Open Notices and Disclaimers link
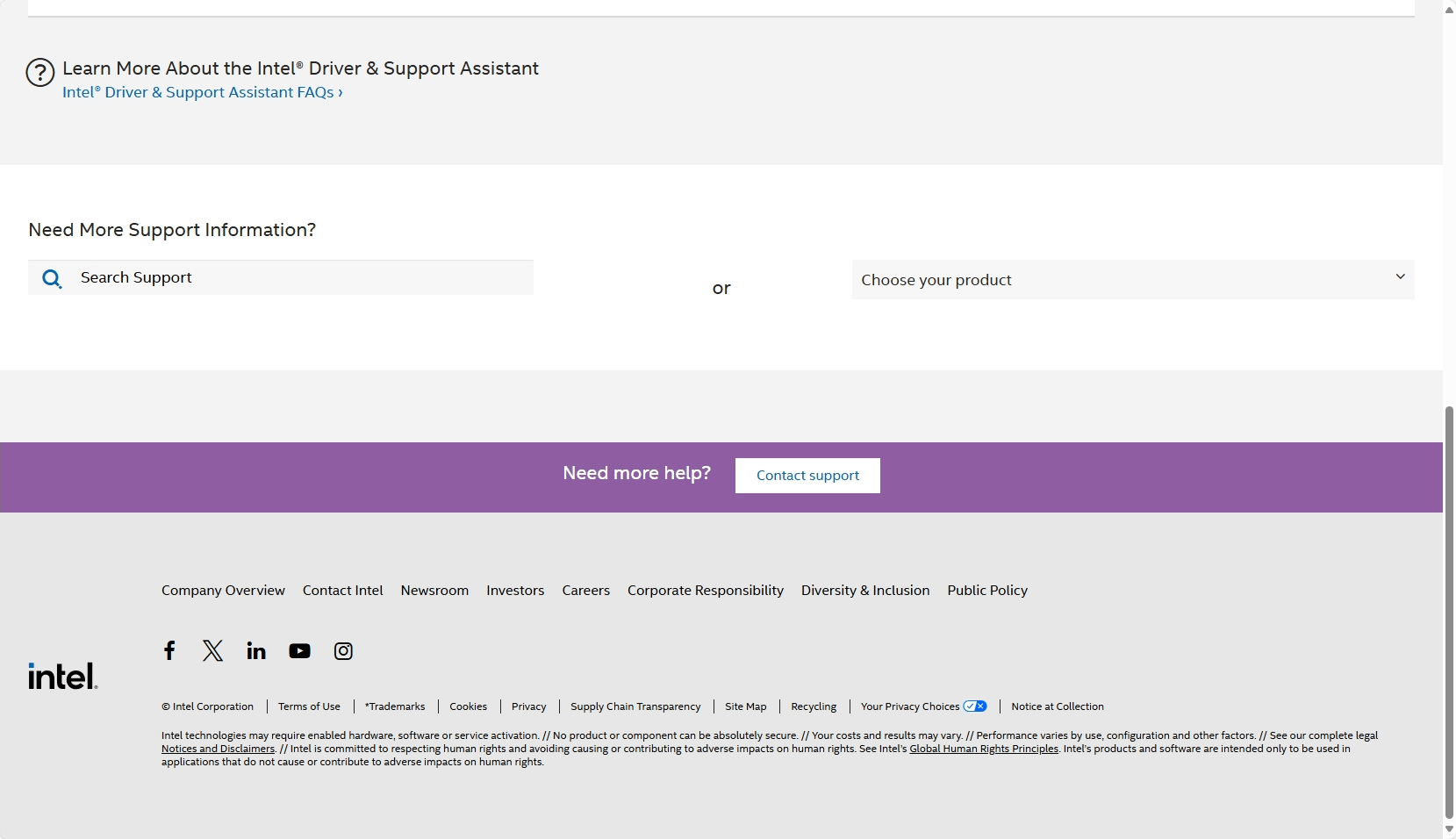1456x839 pixels. [x=218, y=749]
